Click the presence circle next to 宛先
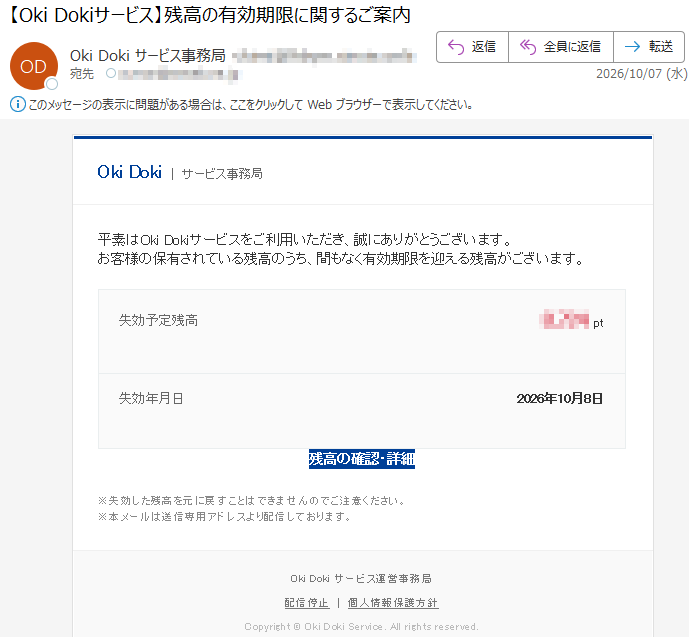This screenshot has height=637, width=689. [x=111, y=73]
